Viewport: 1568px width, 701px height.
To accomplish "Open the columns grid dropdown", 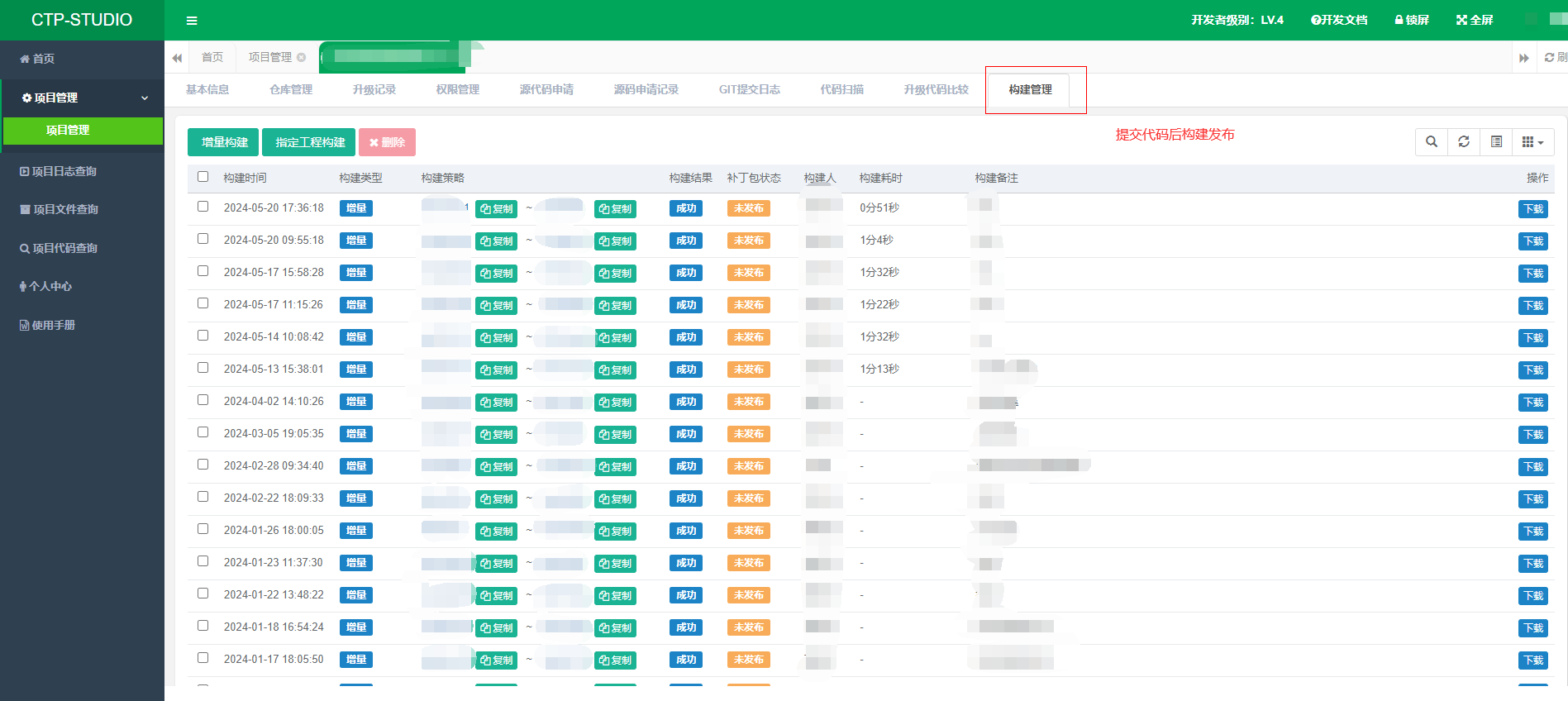I will [1532, 142].
